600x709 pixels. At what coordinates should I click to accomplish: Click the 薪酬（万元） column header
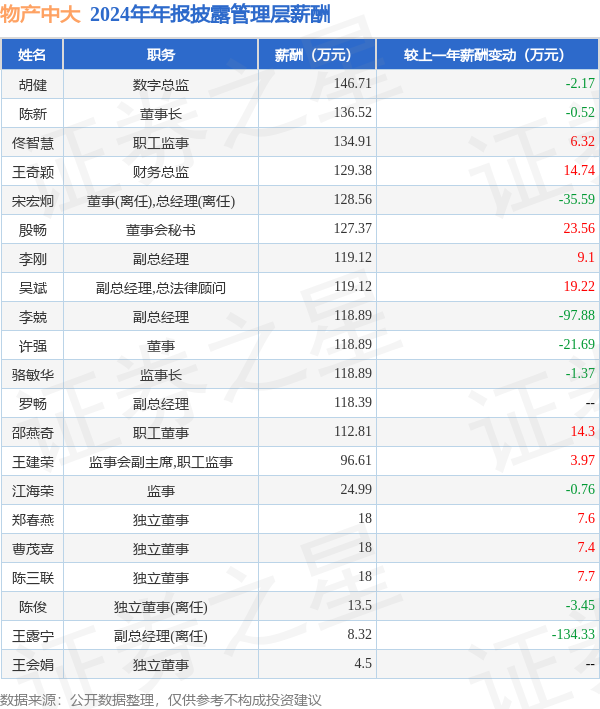click(317, 55)
